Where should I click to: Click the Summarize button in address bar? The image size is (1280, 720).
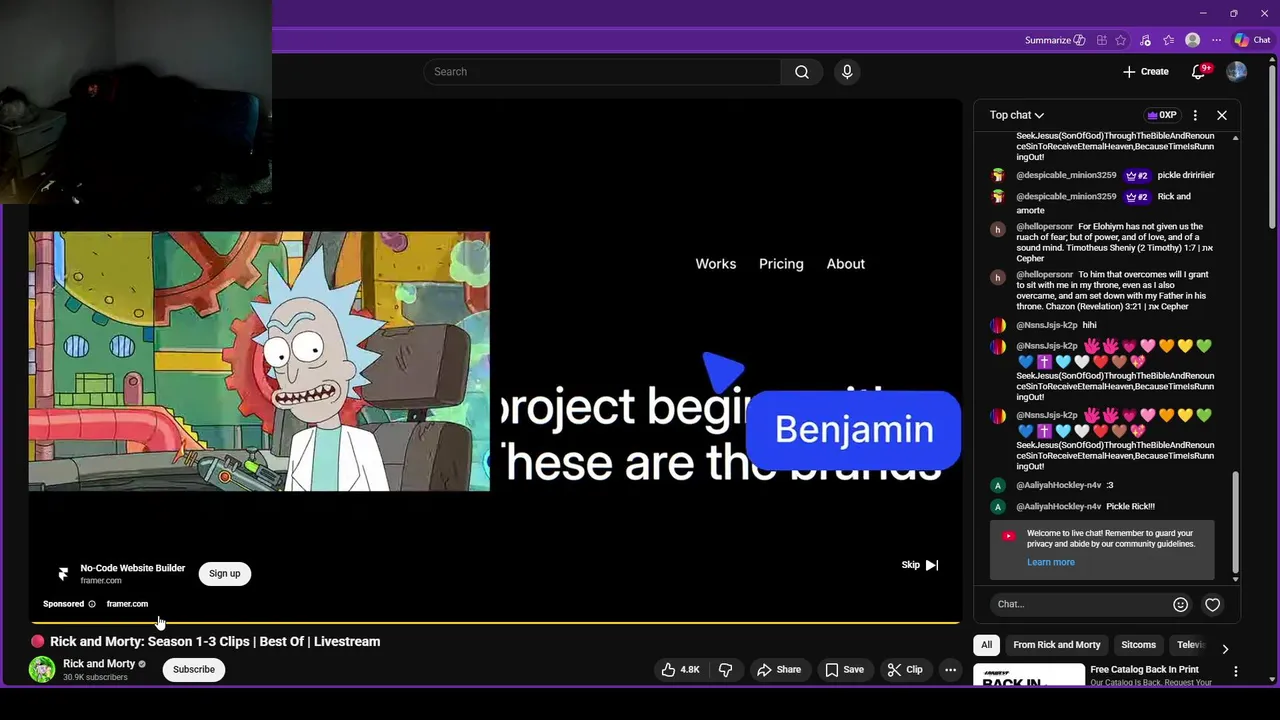point(1055,40)
